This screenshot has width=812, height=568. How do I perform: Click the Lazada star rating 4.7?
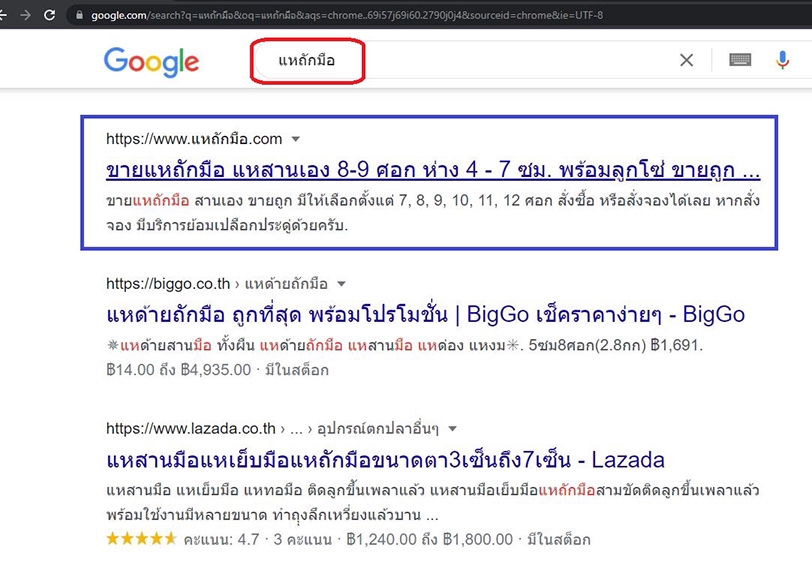coord(141,539)
